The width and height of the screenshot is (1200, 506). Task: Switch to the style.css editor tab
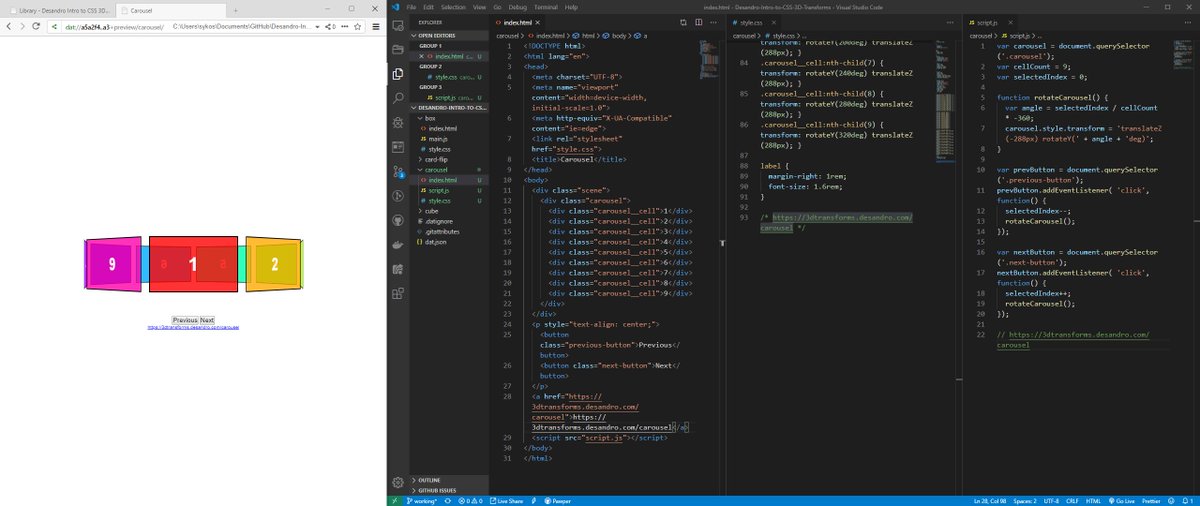click(753, 21)
